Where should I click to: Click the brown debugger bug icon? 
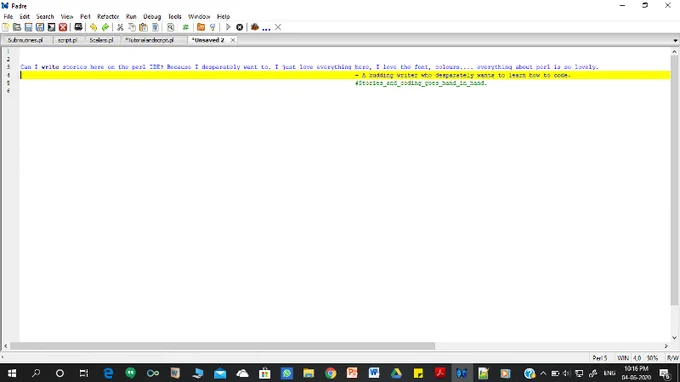click(x=255, y=27)
